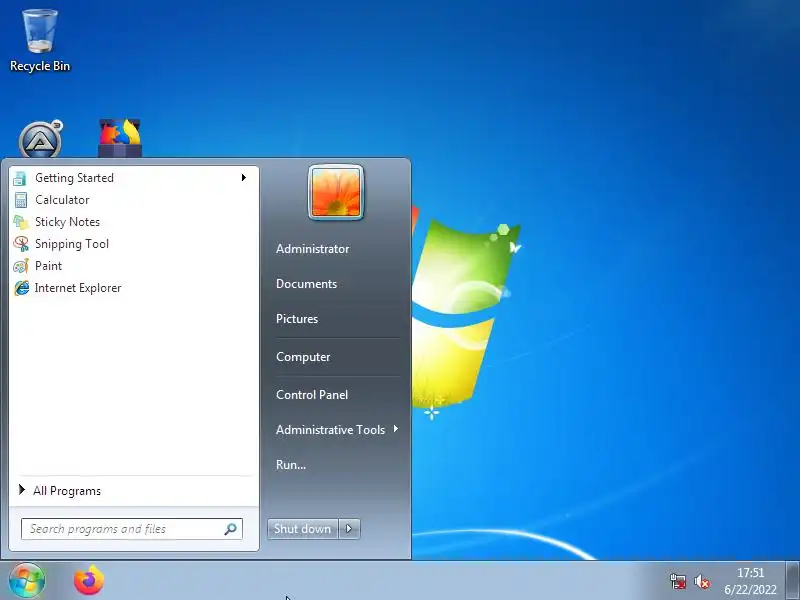This screenshot has width=800, height=600.
Task: Select the Getting Started label
Action: coord(74,178)
